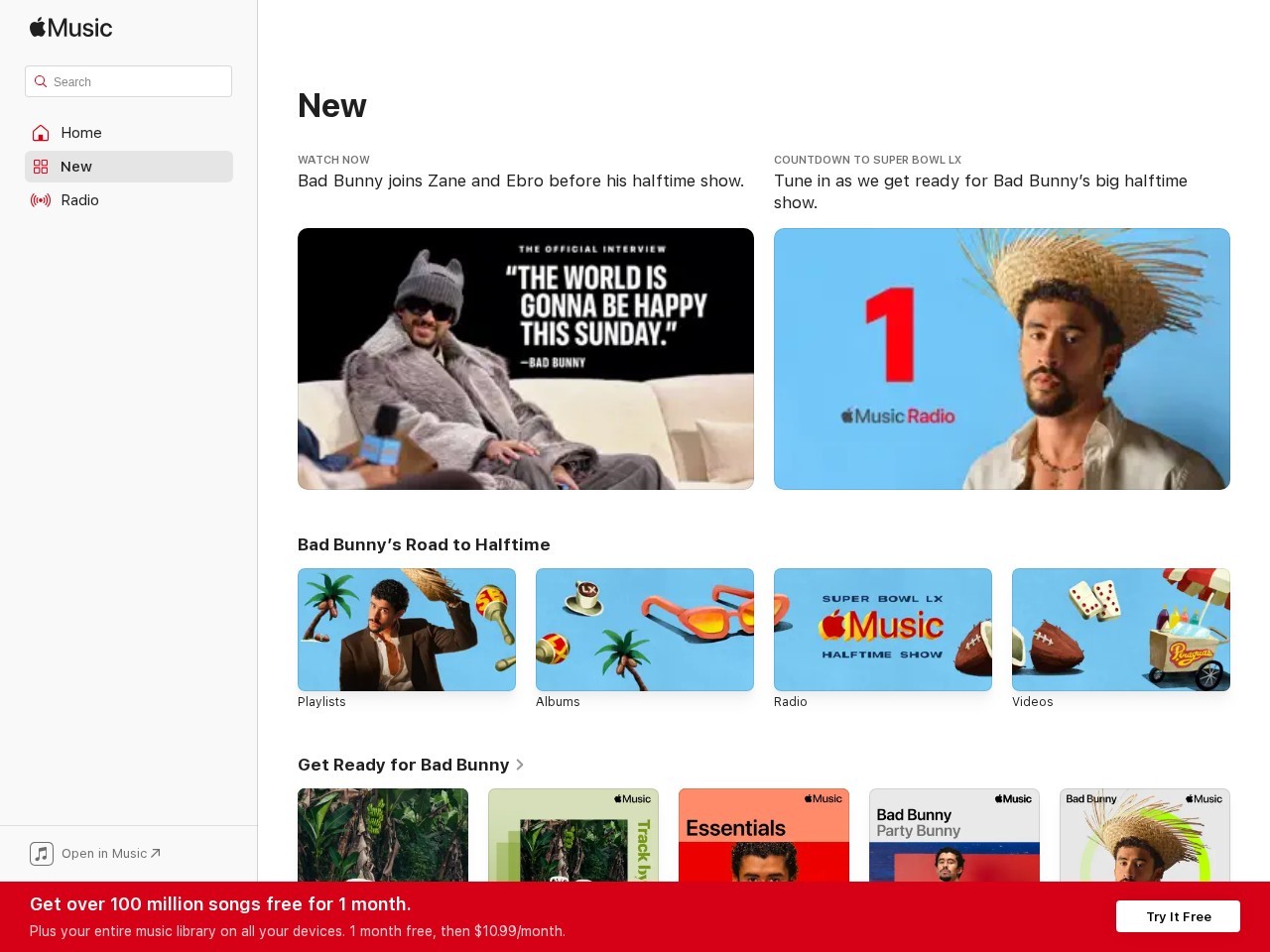Switch to the Radio tab in sidebar

[x=79, y=200]
